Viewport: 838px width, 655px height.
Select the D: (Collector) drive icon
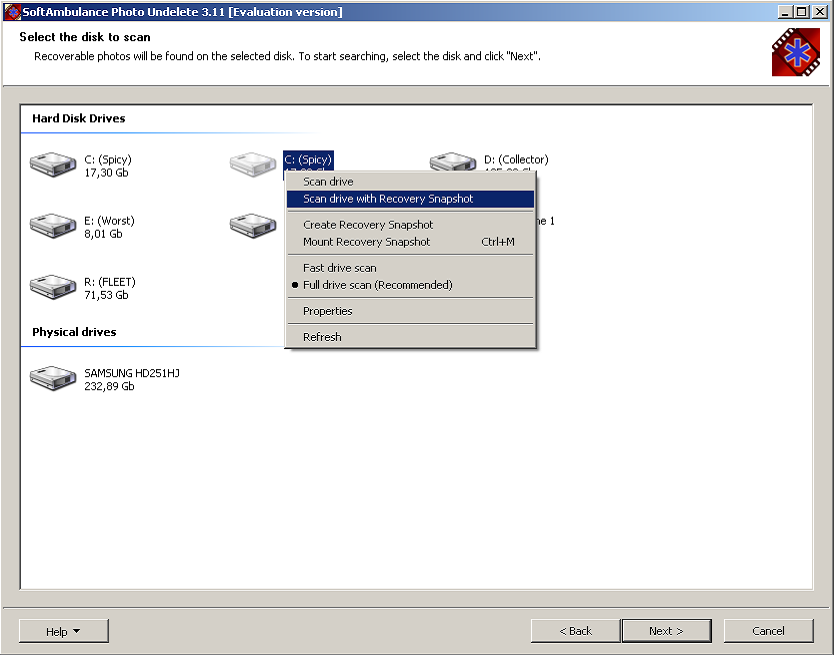point(453,161)
